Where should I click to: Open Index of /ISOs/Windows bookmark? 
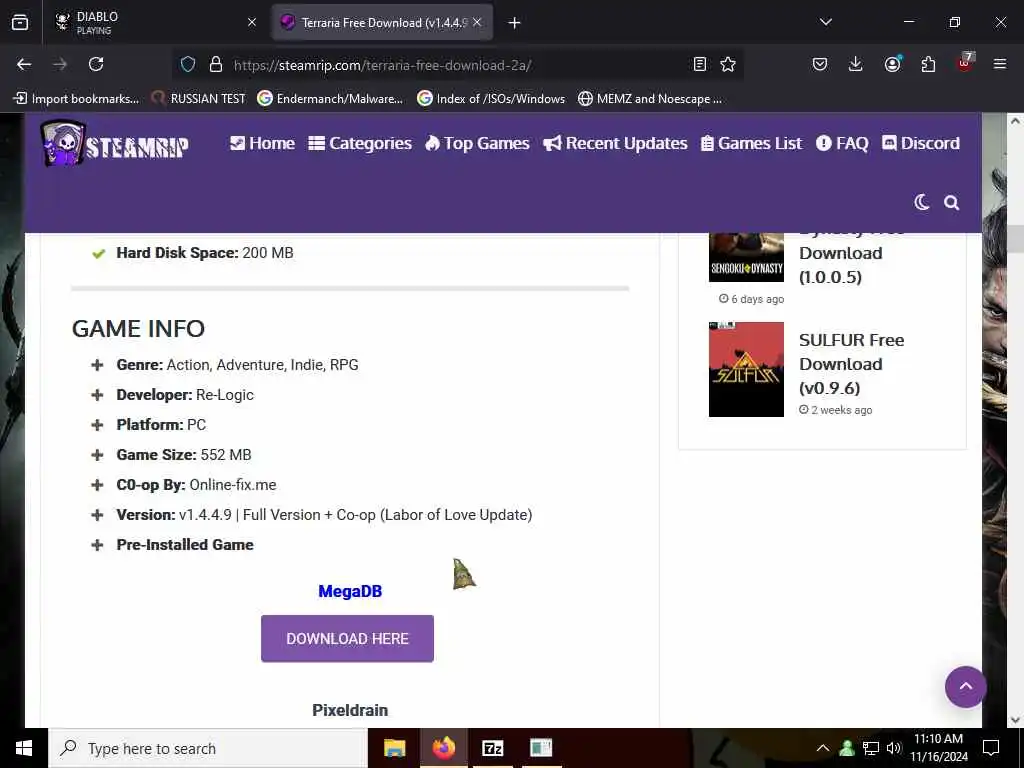(491, 99)
